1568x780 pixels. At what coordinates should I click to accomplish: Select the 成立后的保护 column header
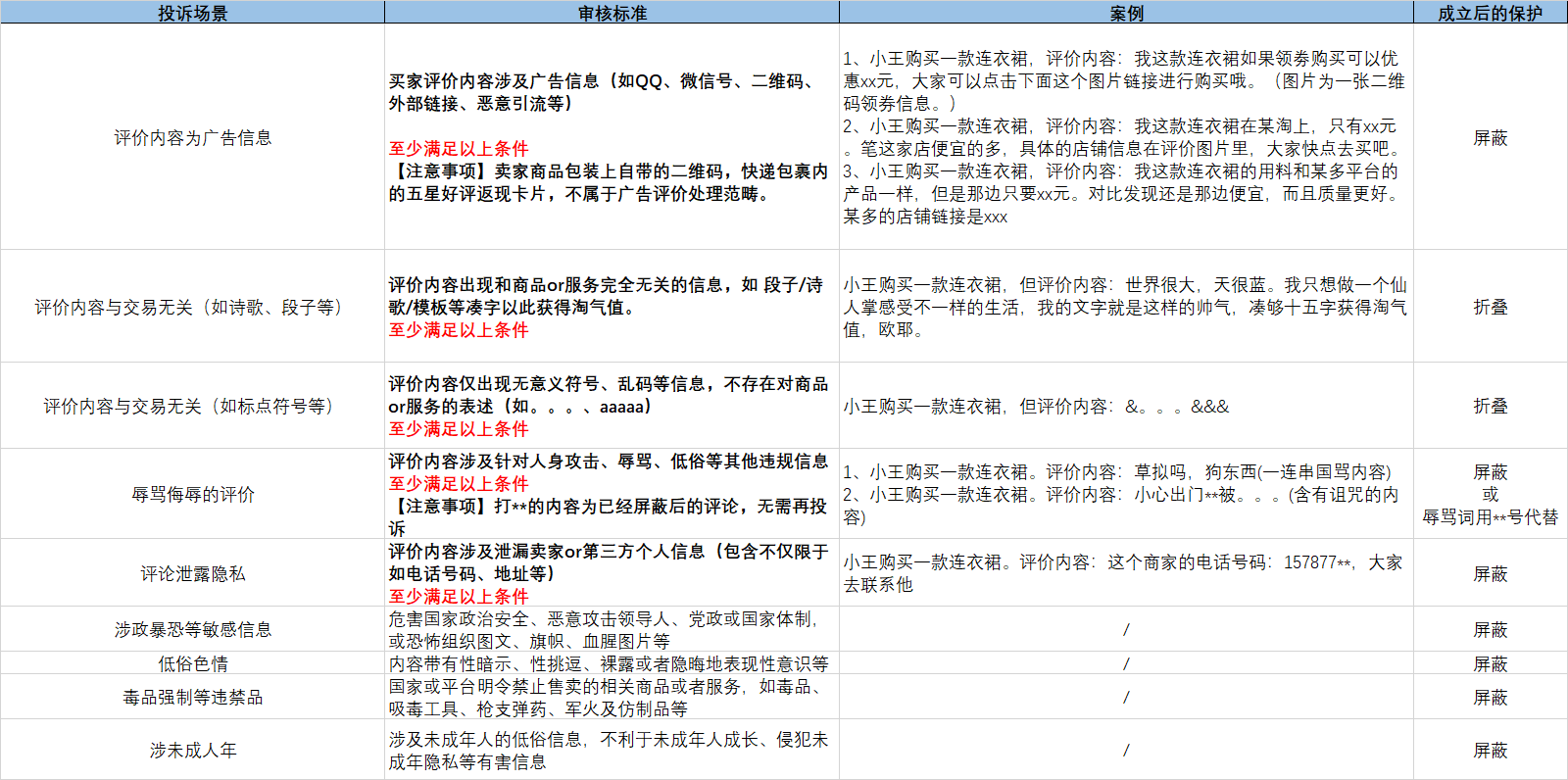[x=1490, y=13]
